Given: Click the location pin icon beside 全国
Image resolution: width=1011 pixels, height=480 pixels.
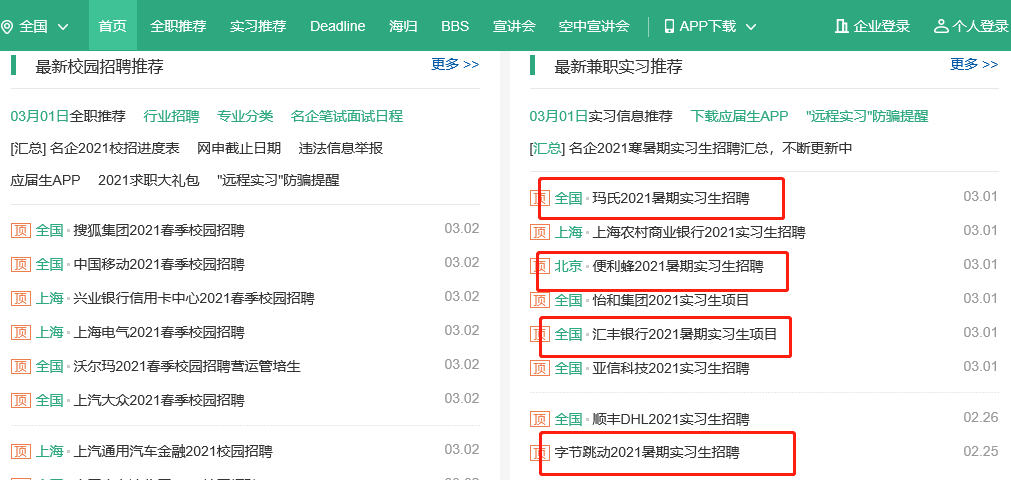Looking at the screenshot, I should pyautogui.click(x=7, y=26).
